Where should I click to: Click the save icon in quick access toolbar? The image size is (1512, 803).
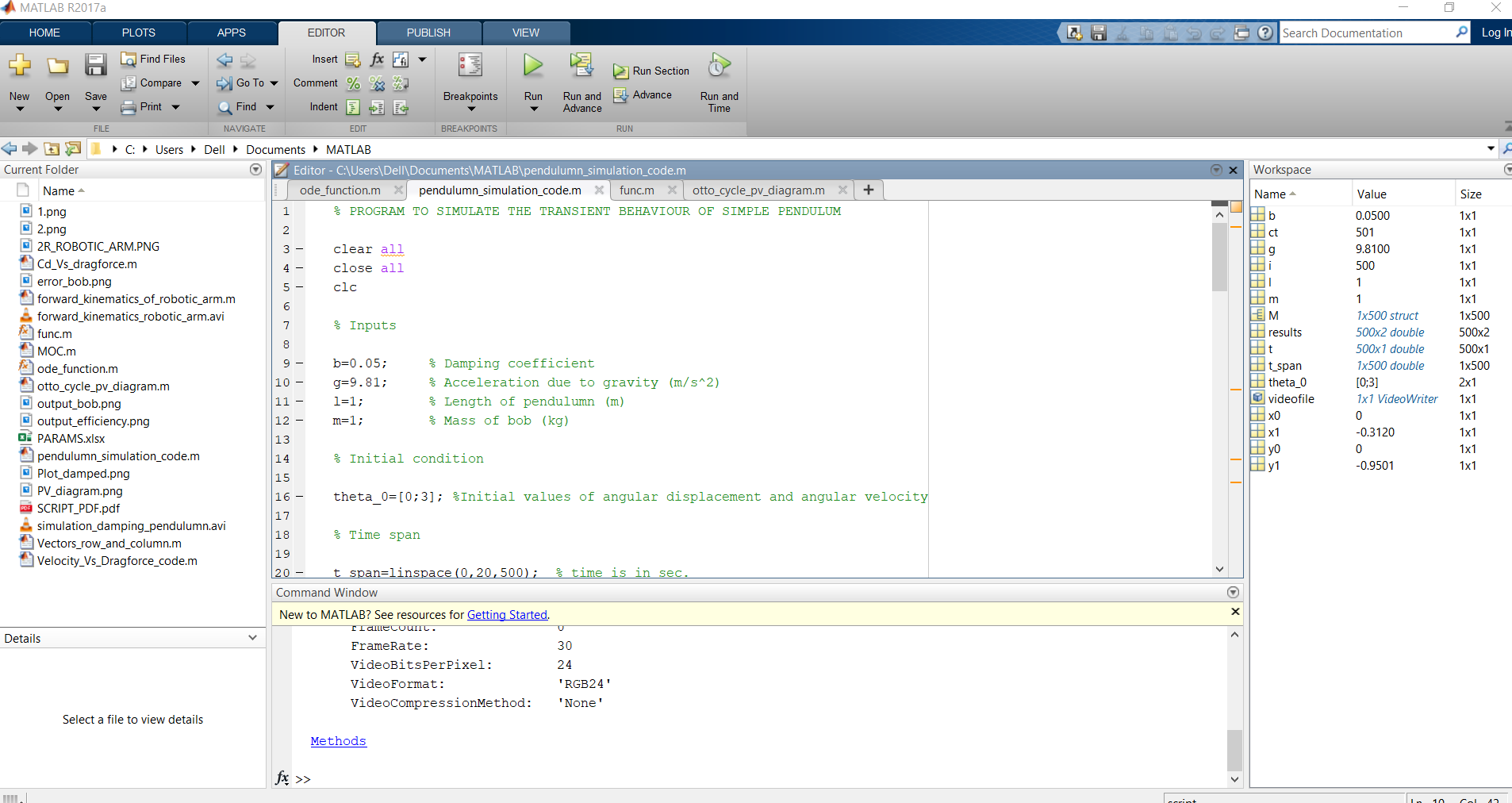(1099, 33)
